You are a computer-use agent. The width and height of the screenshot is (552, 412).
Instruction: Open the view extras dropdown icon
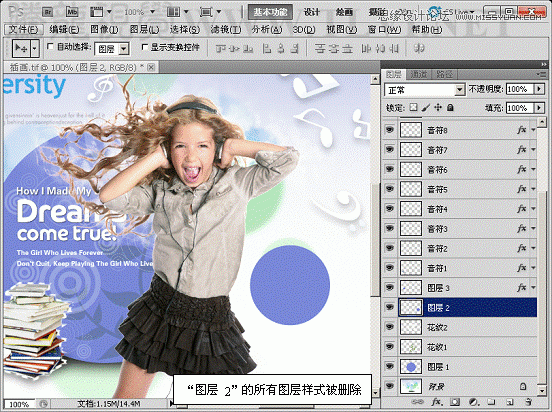(100, 12)
